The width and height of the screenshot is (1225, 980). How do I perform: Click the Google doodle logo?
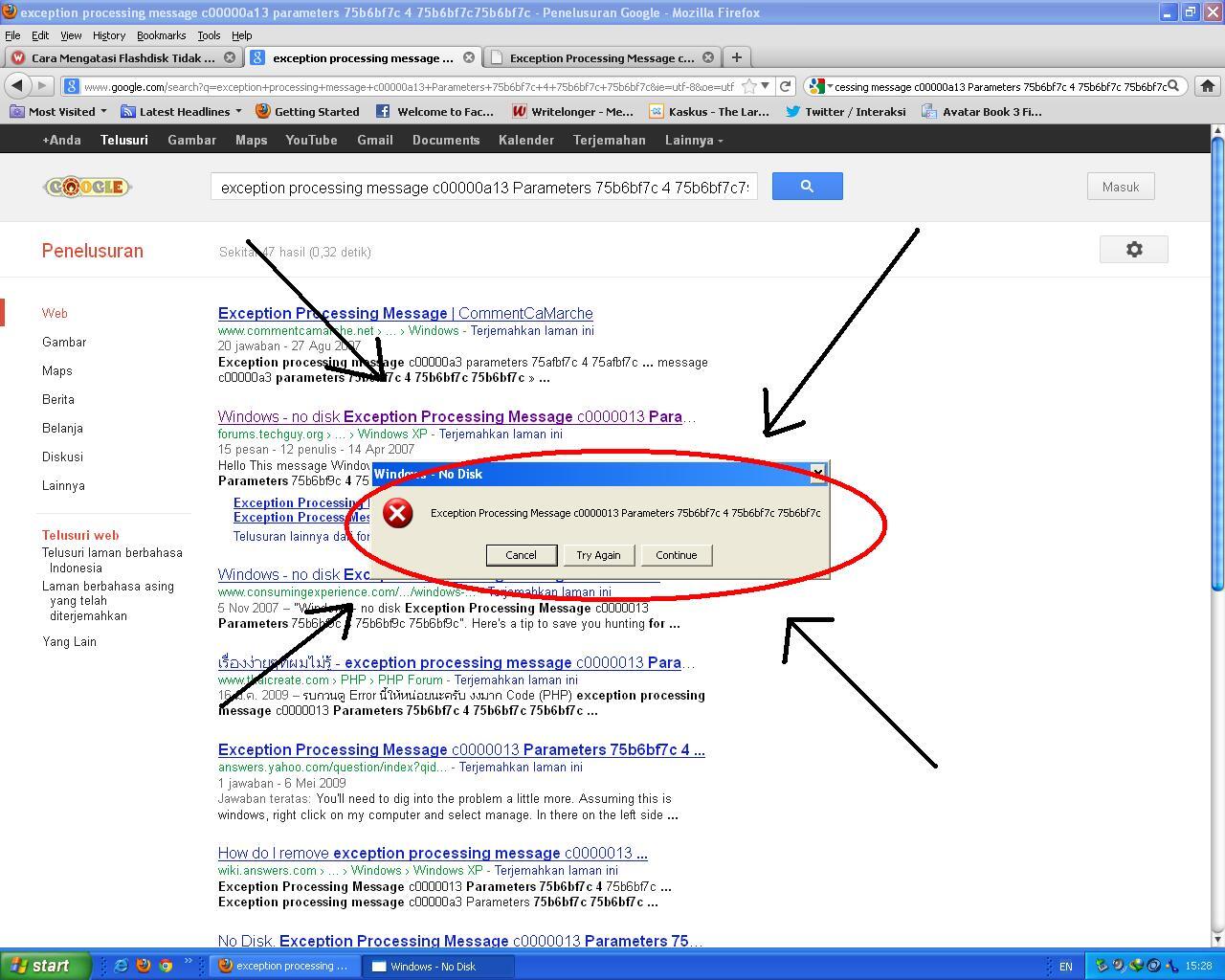point(87,187)
